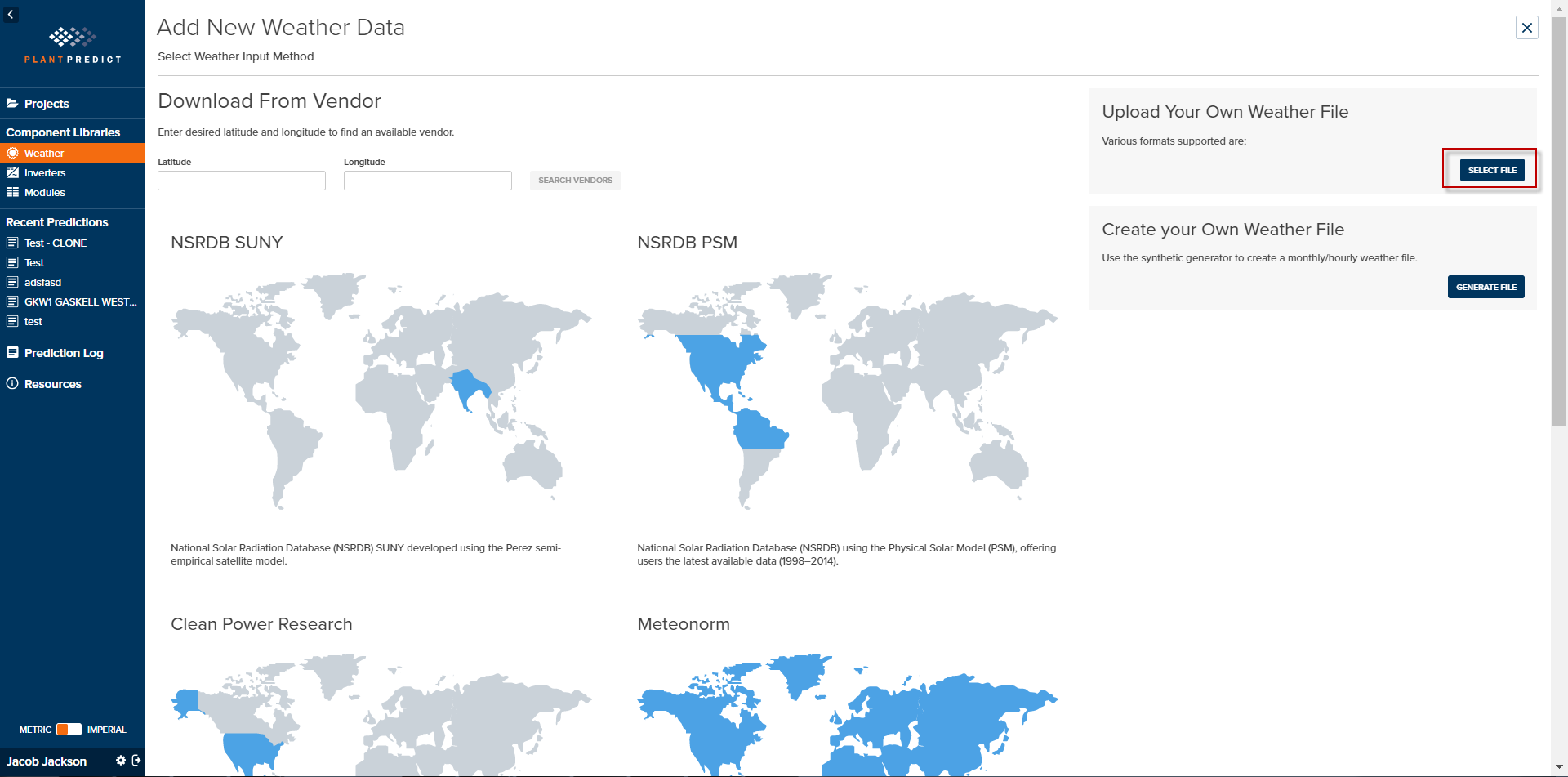Select the NSRDB SUNY world map

381,391
